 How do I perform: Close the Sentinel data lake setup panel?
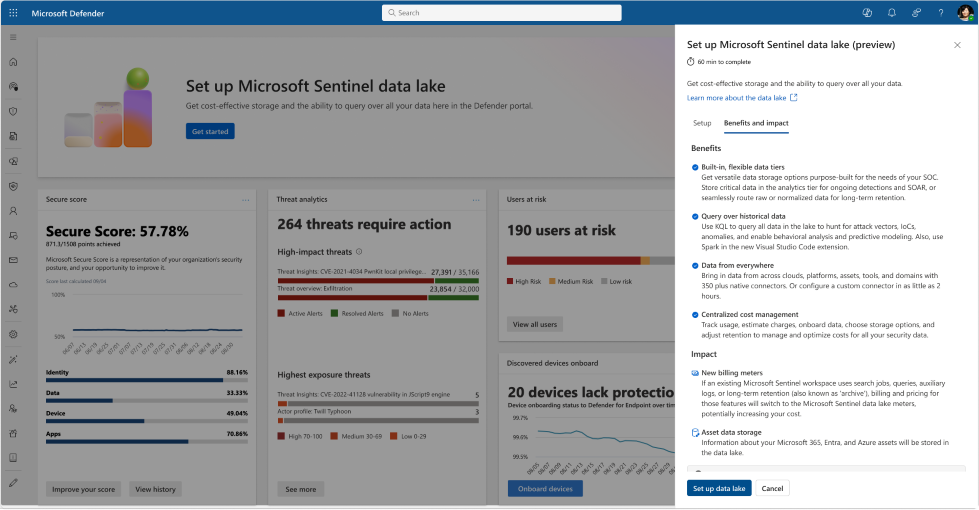957,45
